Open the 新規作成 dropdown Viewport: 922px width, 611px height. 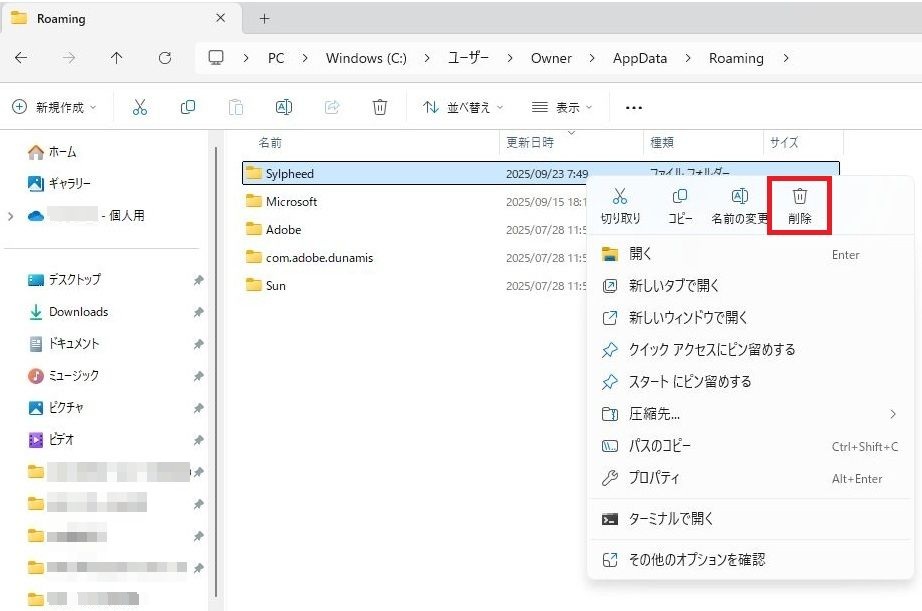pyautogui.click(x=54, y=107)
